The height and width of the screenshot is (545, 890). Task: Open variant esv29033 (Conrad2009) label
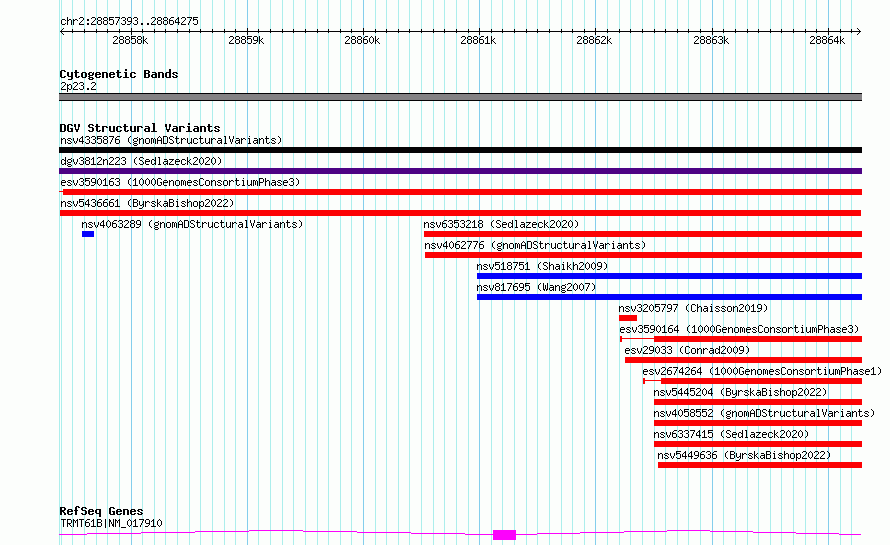coord(687,350)
